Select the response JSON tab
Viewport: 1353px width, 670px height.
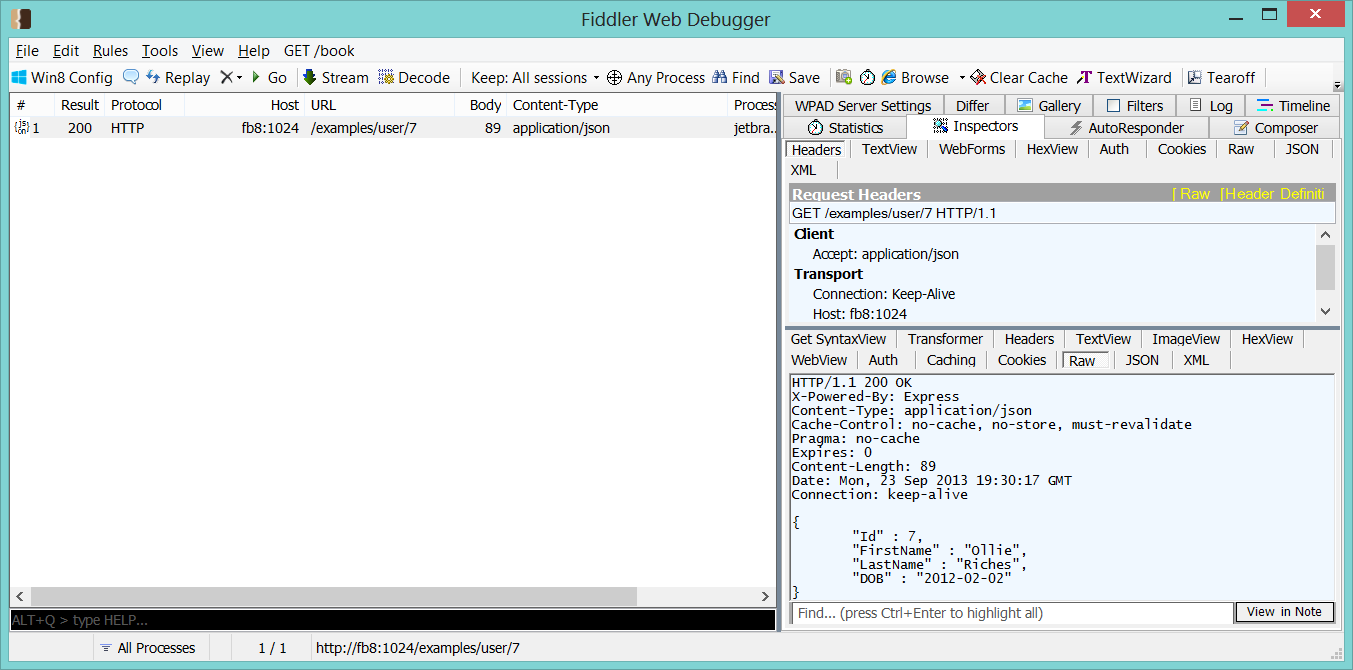[1142, 360]
